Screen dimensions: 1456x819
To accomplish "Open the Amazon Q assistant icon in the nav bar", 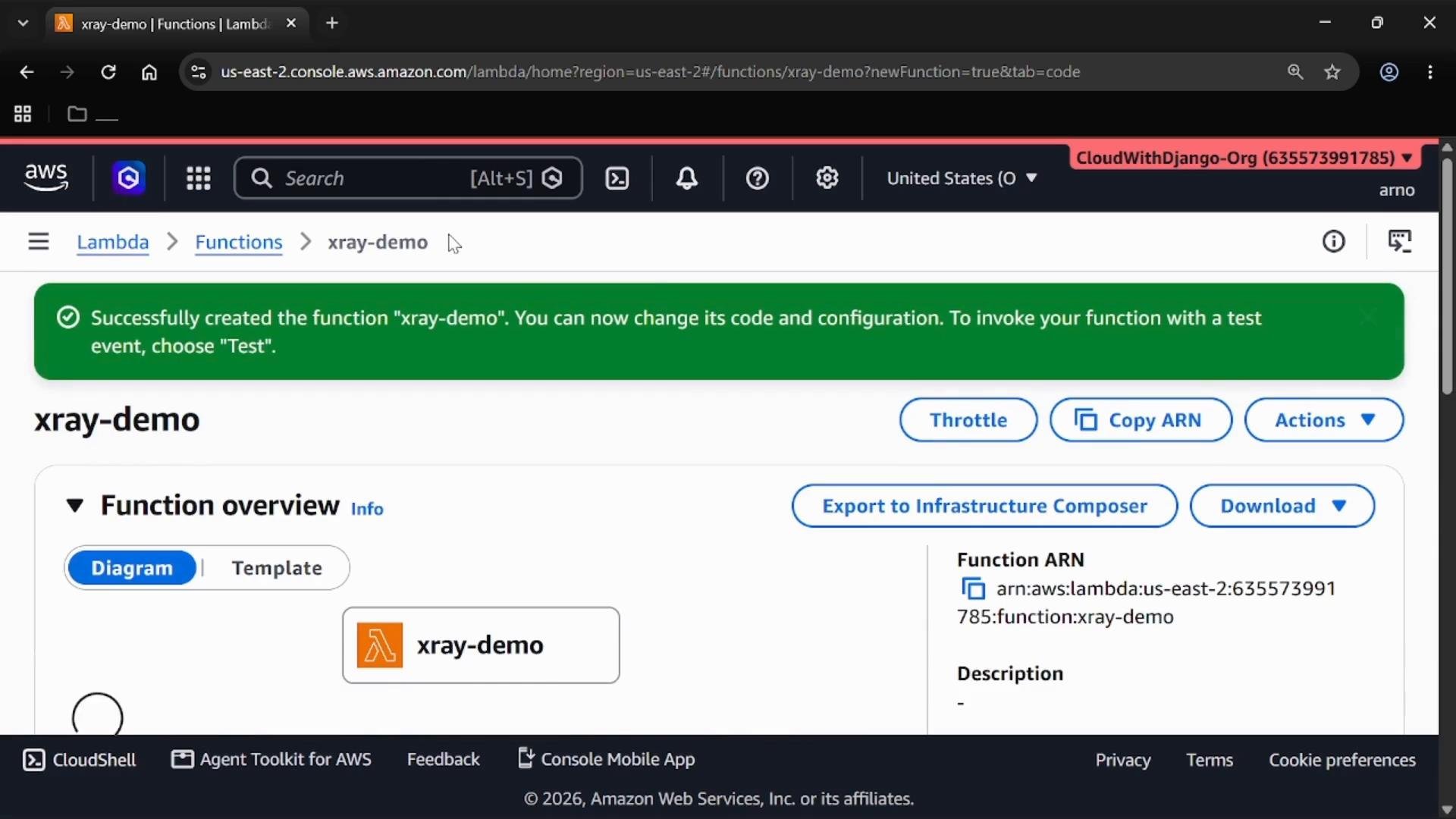I will point(129,178).
